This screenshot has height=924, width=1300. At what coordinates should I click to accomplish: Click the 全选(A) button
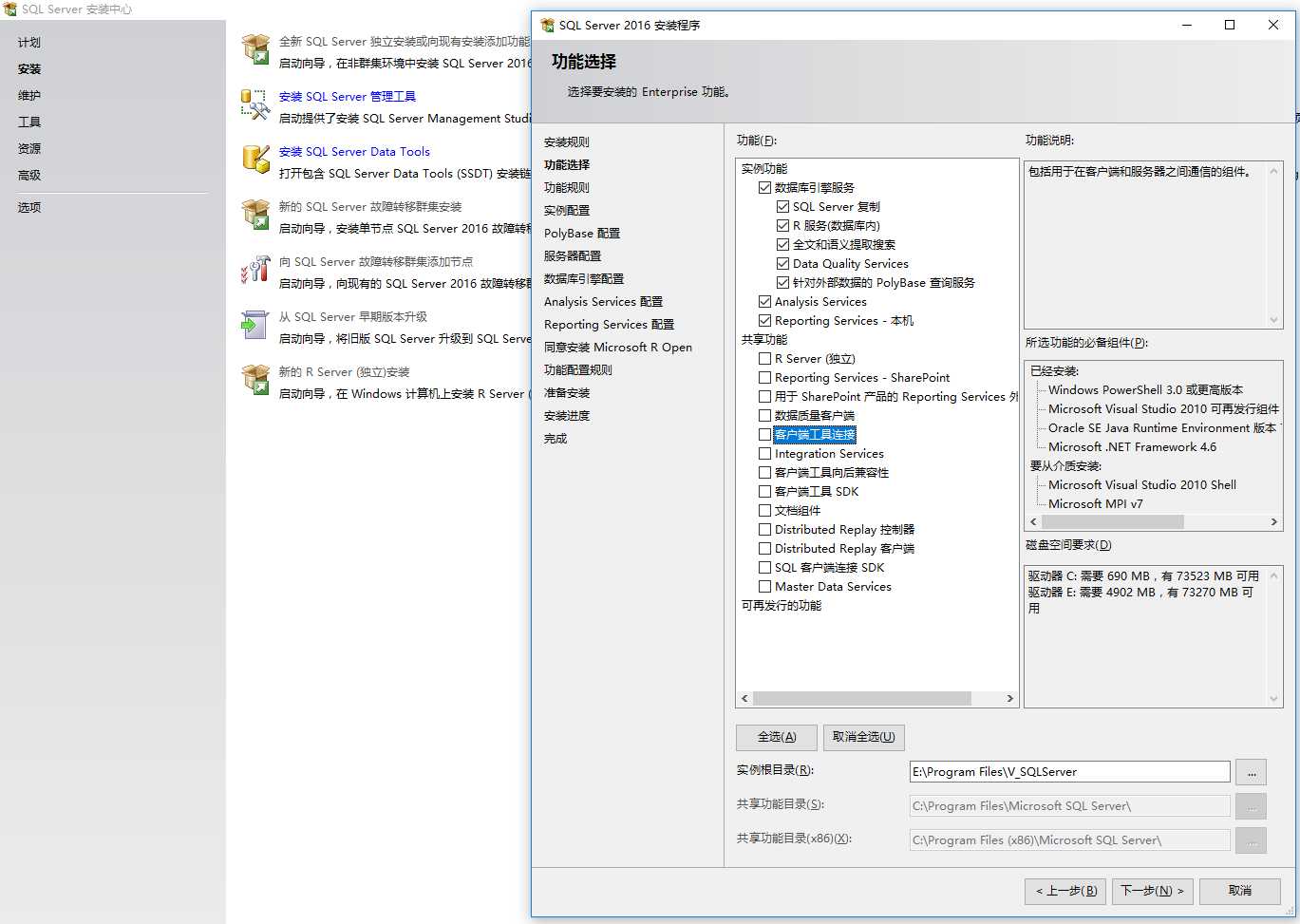tap(776, 737)
